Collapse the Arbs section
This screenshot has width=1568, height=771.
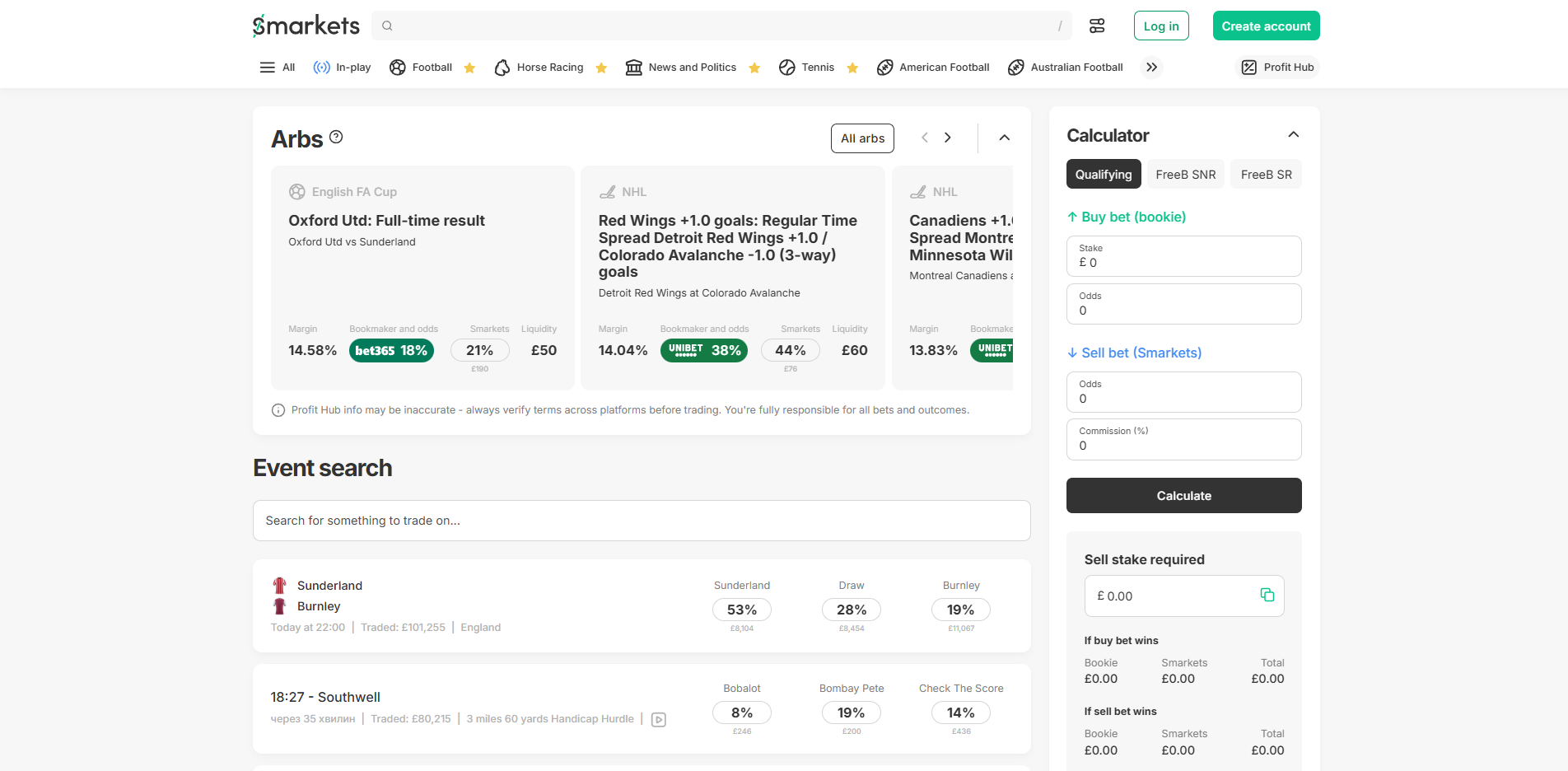[1003, 138]
